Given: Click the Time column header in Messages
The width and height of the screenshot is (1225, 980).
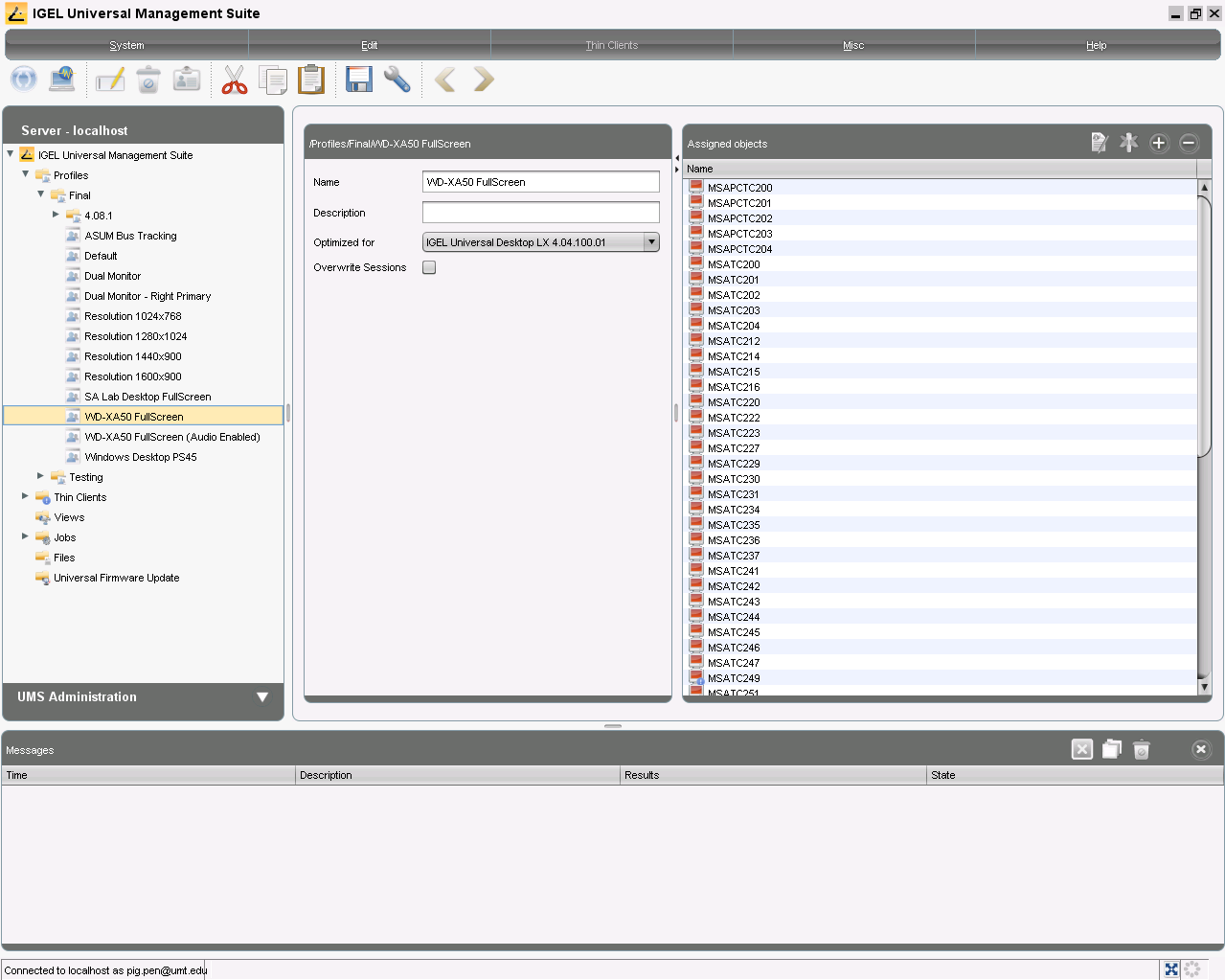Looking at the screenshot, I should [148, 775].
